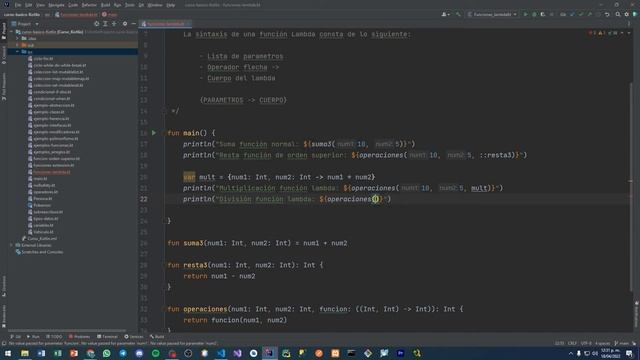Open the Tools menu
This screenshot has height=360, width=640.
coord(130,5)
